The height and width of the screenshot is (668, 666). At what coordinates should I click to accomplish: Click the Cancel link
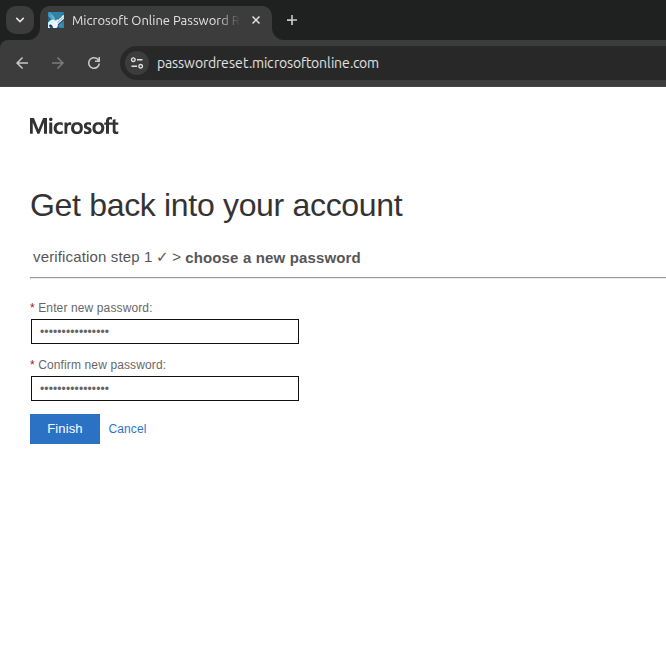(127, 429)
